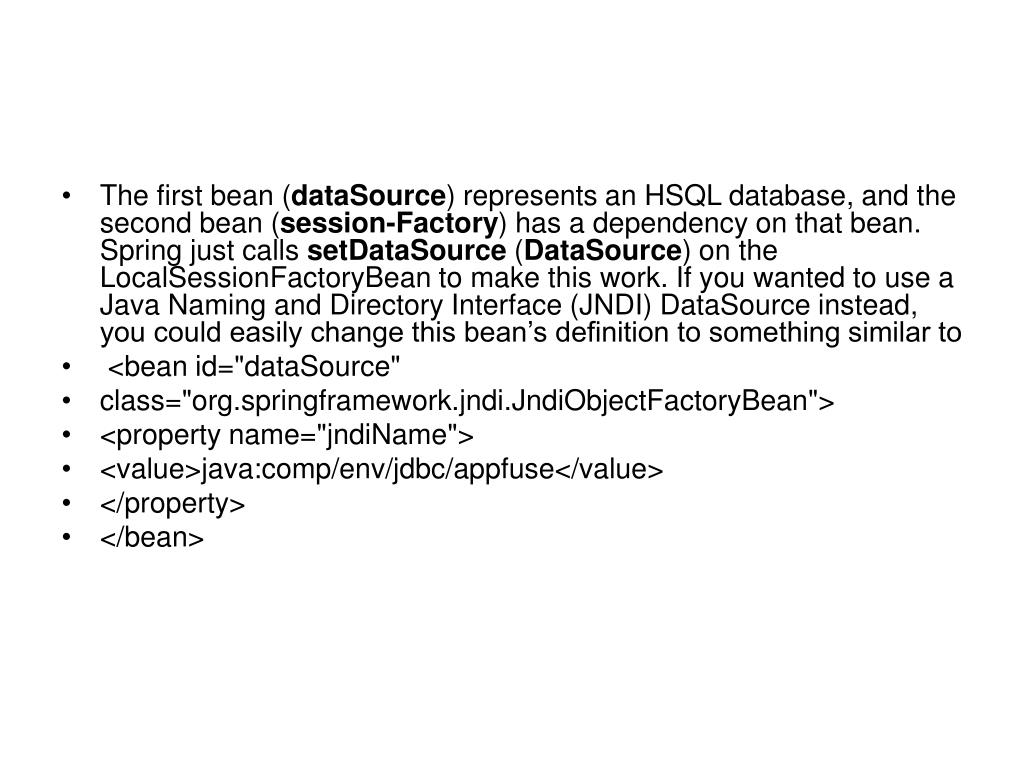
Task: Click the JndiObjectFactoryBean class line
Action: click(x=467, y=401)
